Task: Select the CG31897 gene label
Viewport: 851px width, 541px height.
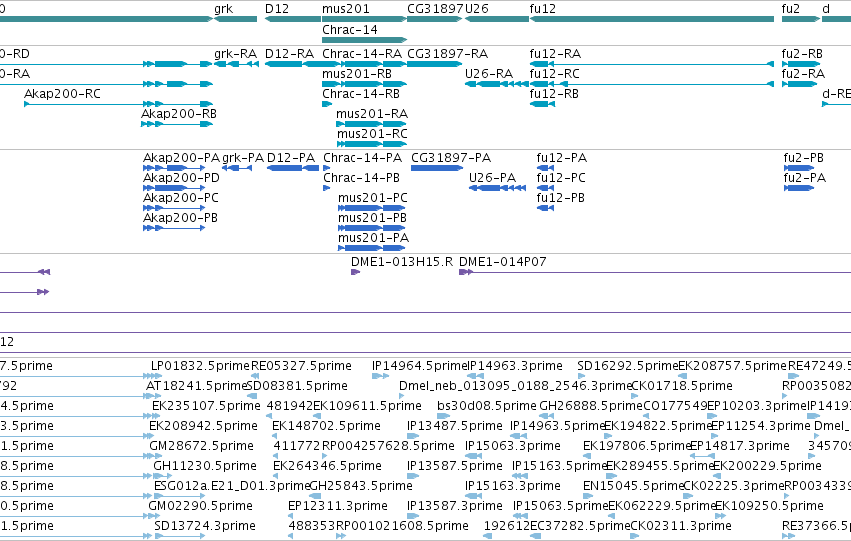Action: [435, 9]
